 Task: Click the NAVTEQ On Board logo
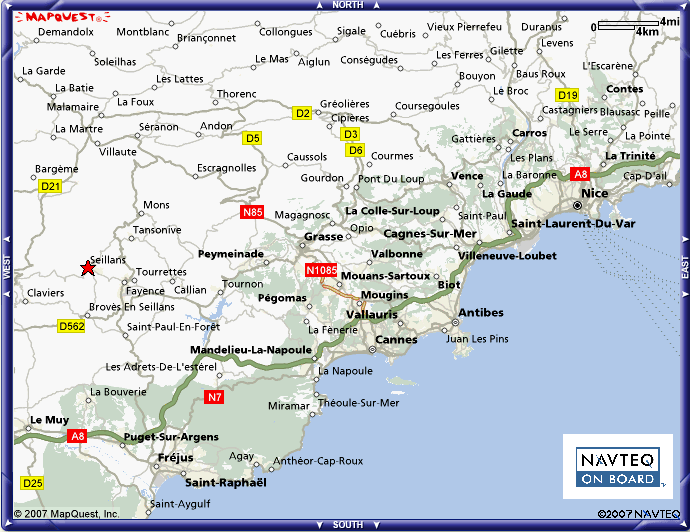(x=618, y=466)
